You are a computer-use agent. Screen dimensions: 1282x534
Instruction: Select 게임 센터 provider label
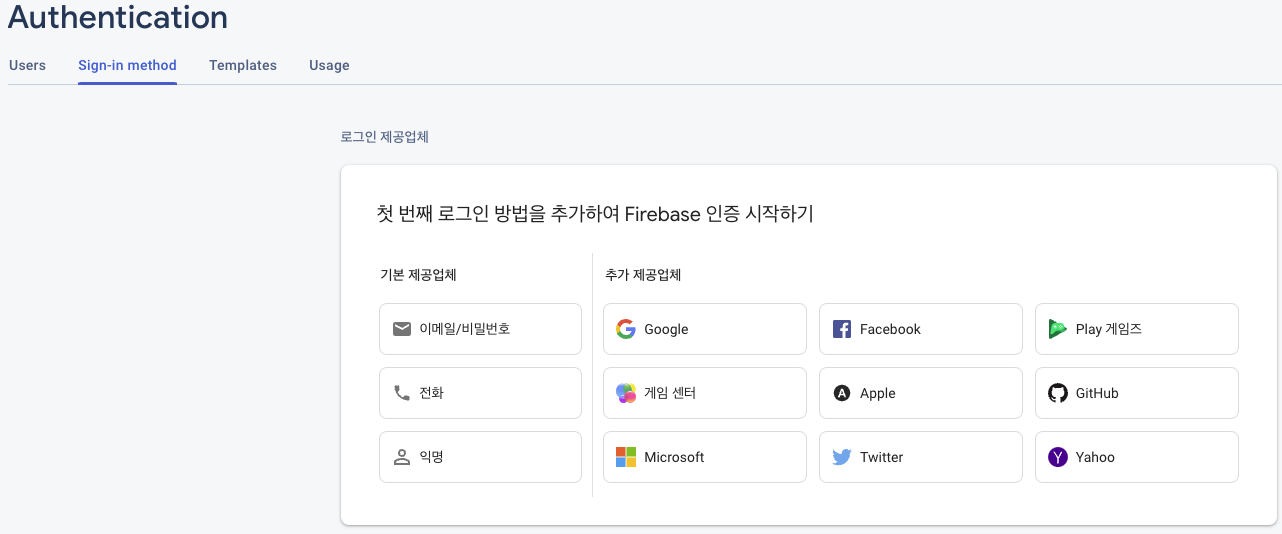(x=670, y=393)
